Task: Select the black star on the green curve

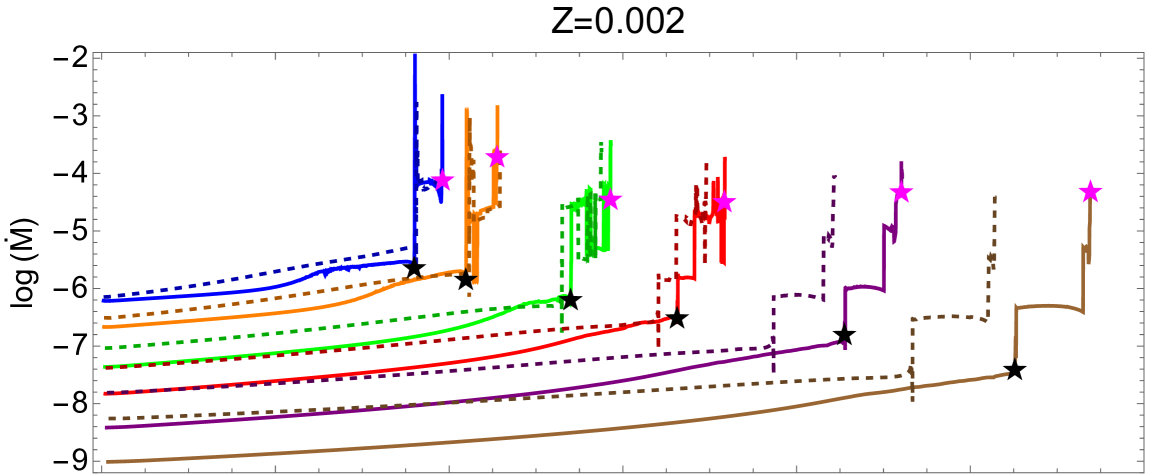Action: (570, 300)
